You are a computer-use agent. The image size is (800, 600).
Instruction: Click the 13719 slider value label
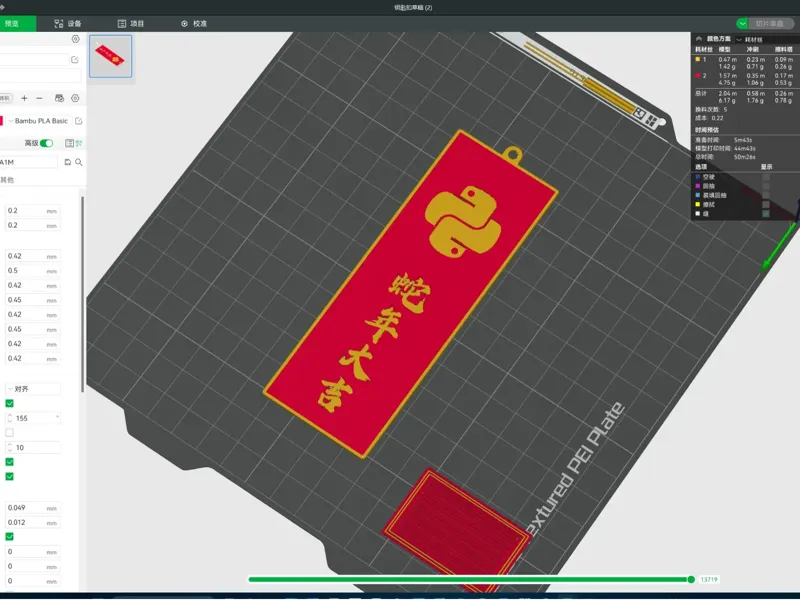(709, 580)
